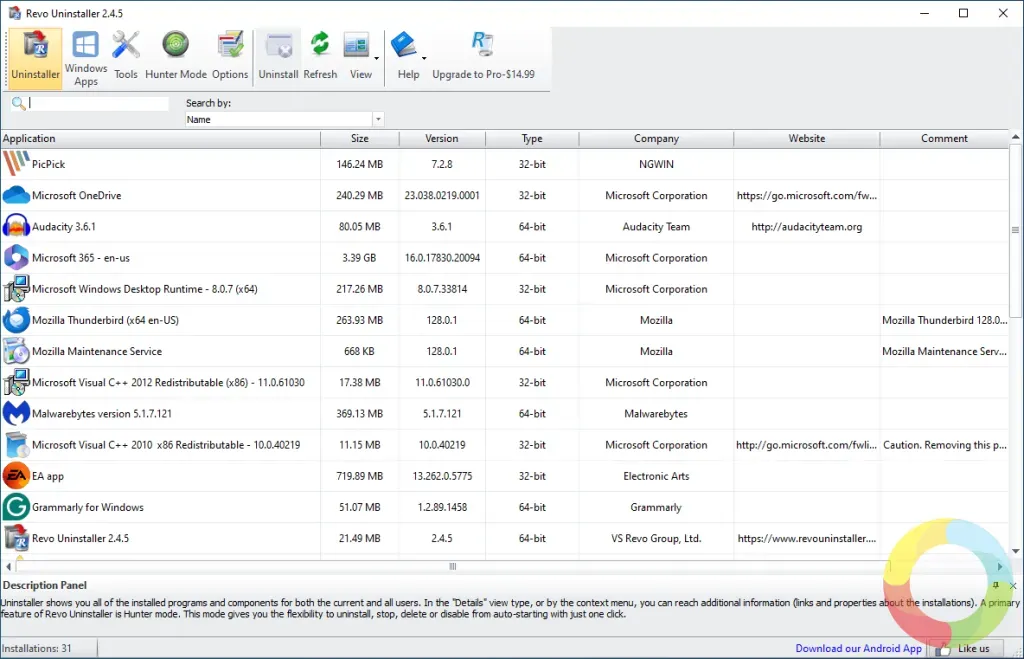Click vertical scrollbar down arrow
This screenshot has width=1024, height=659.
[x=1016, y=551]
